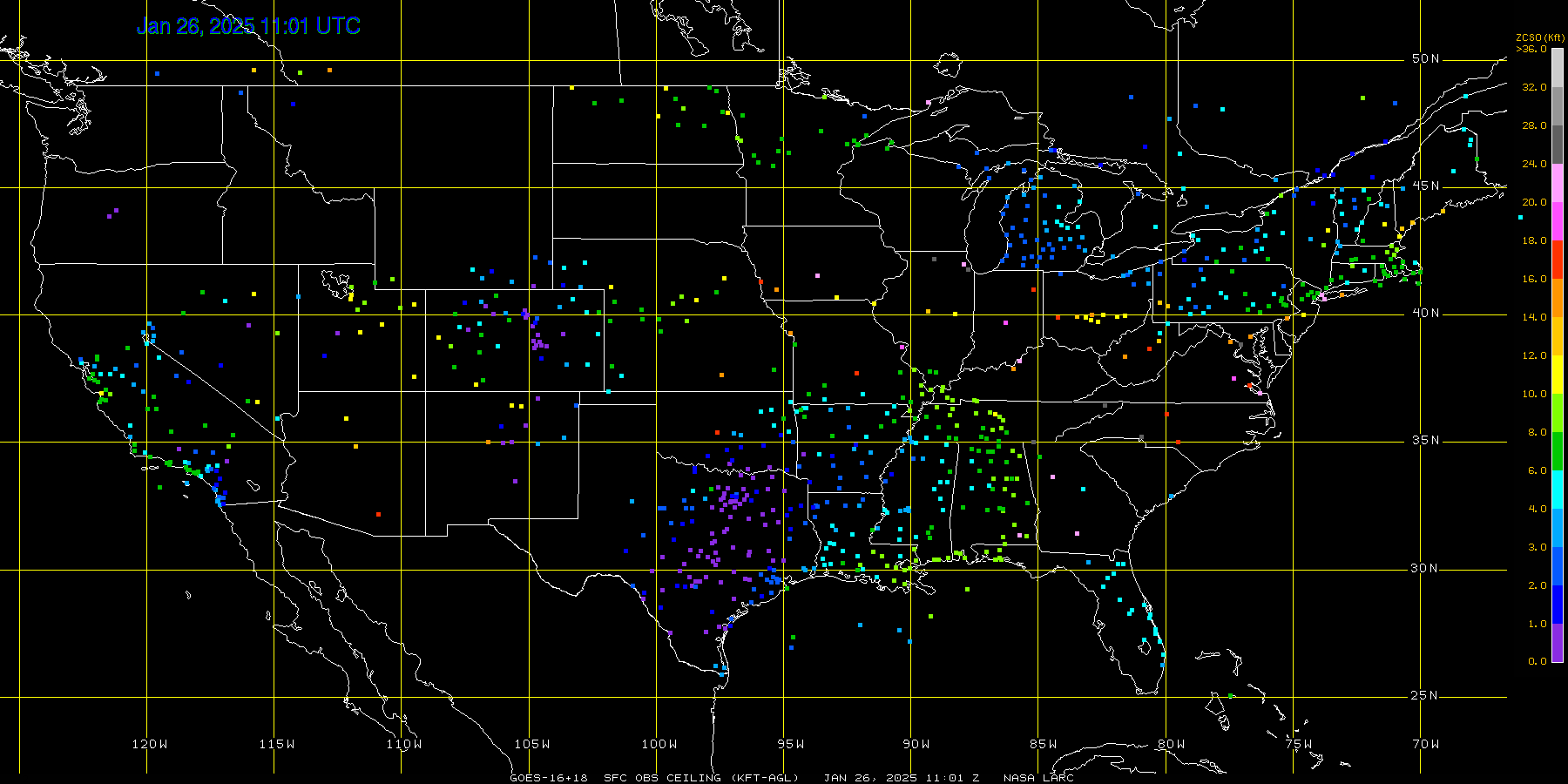Click the '18.0' legend value
Image resolution: width=1568 pixels, height=784 pixels.
pyautogui.click(x=1535, y=240)
